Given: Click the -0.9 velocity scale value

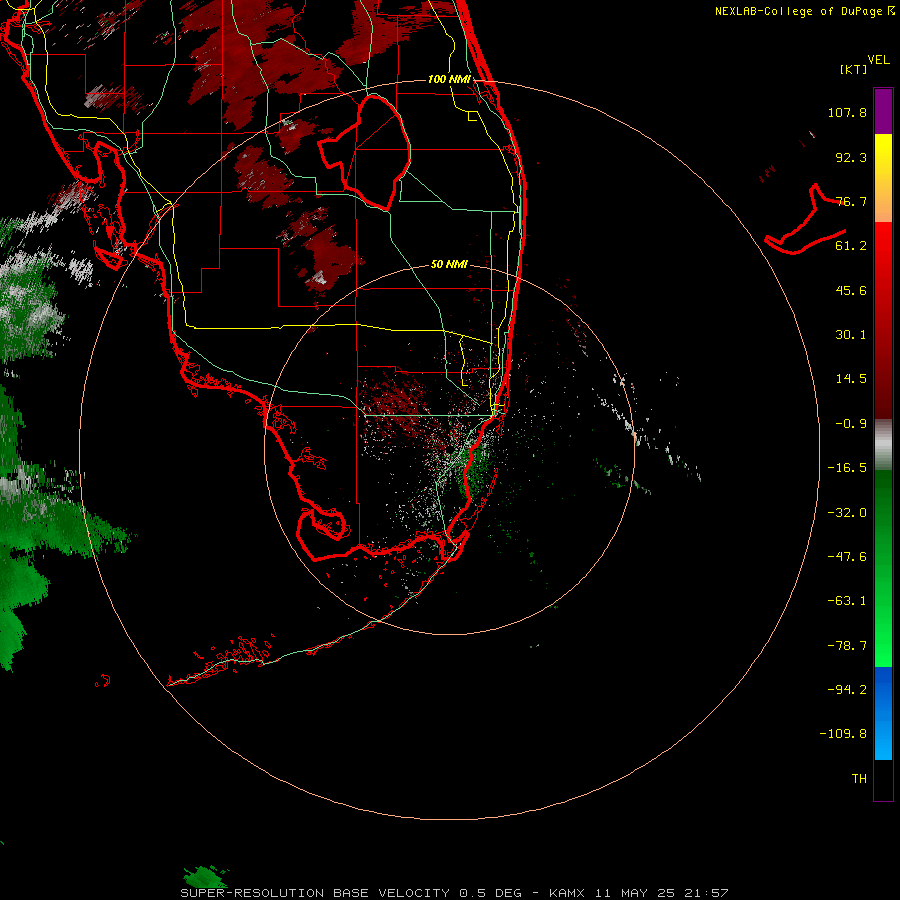Looking at the screenshot, I should [851, 424].
